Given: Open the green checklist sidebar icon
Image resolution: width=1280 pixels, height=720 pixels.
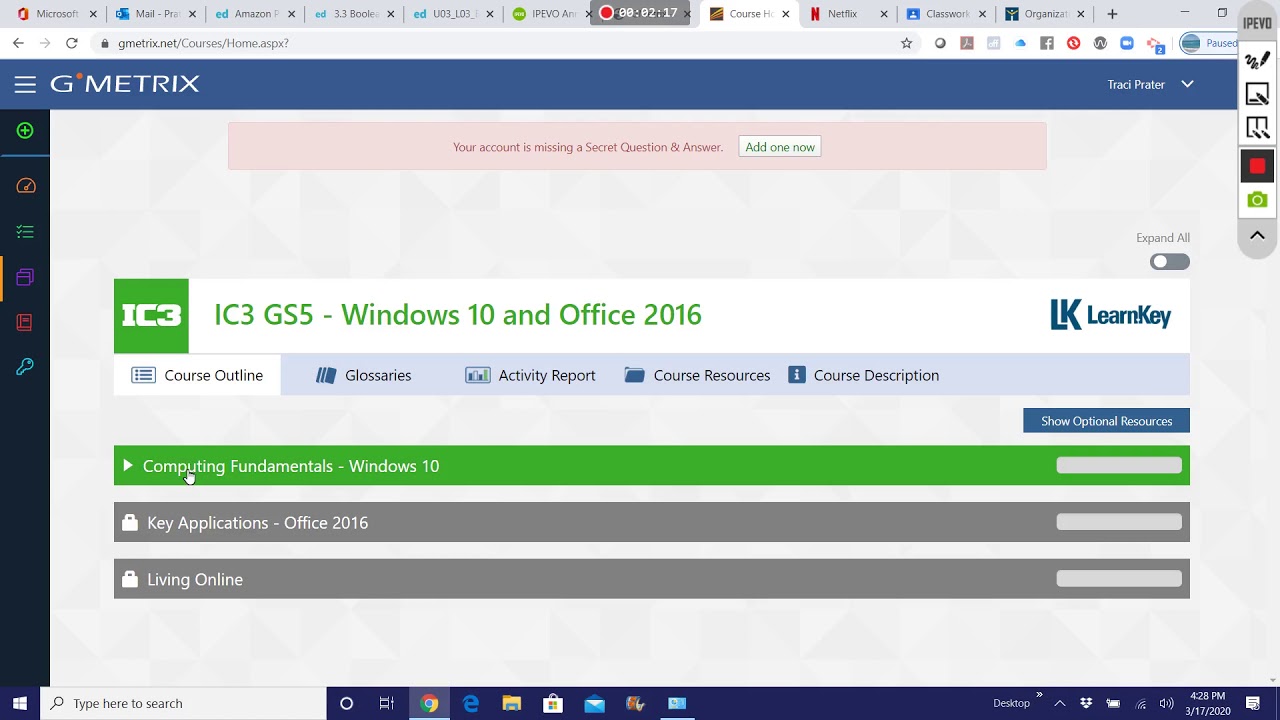Looking at the screenshot, I should (25, 232).
